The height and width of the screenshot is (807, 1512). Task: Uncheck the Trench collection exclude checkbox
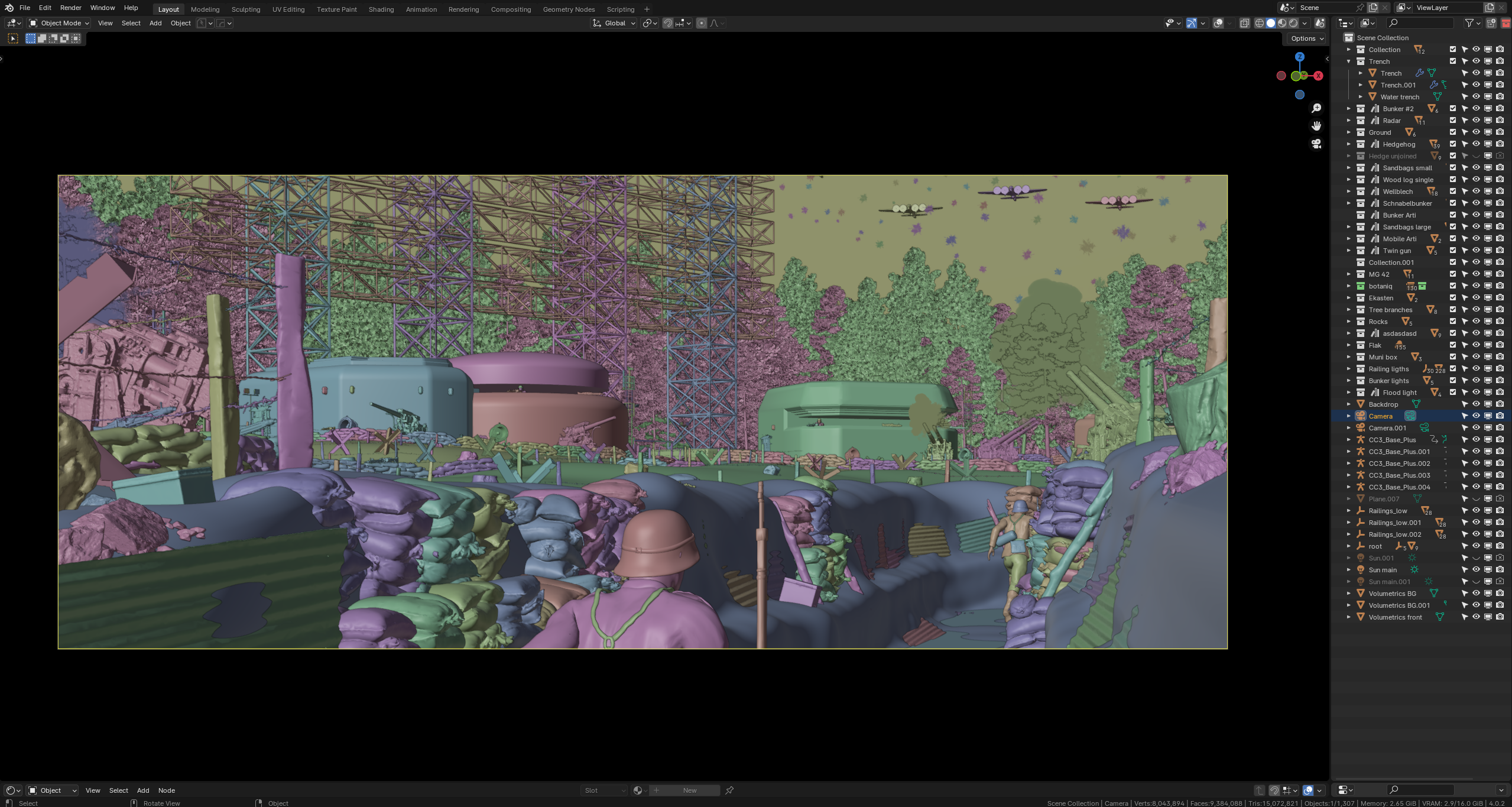1453,61
